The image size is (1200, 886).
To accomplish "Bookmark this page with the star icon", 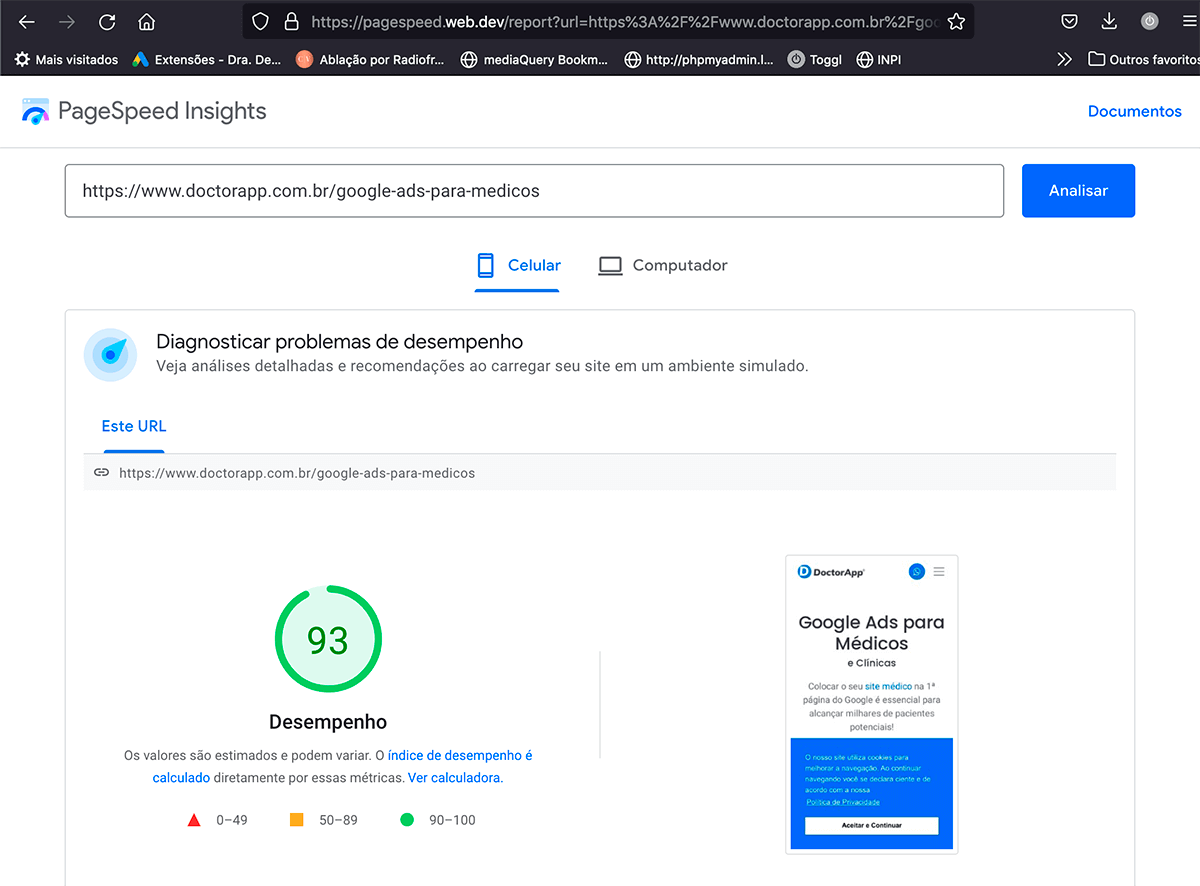I will [956, 21].
